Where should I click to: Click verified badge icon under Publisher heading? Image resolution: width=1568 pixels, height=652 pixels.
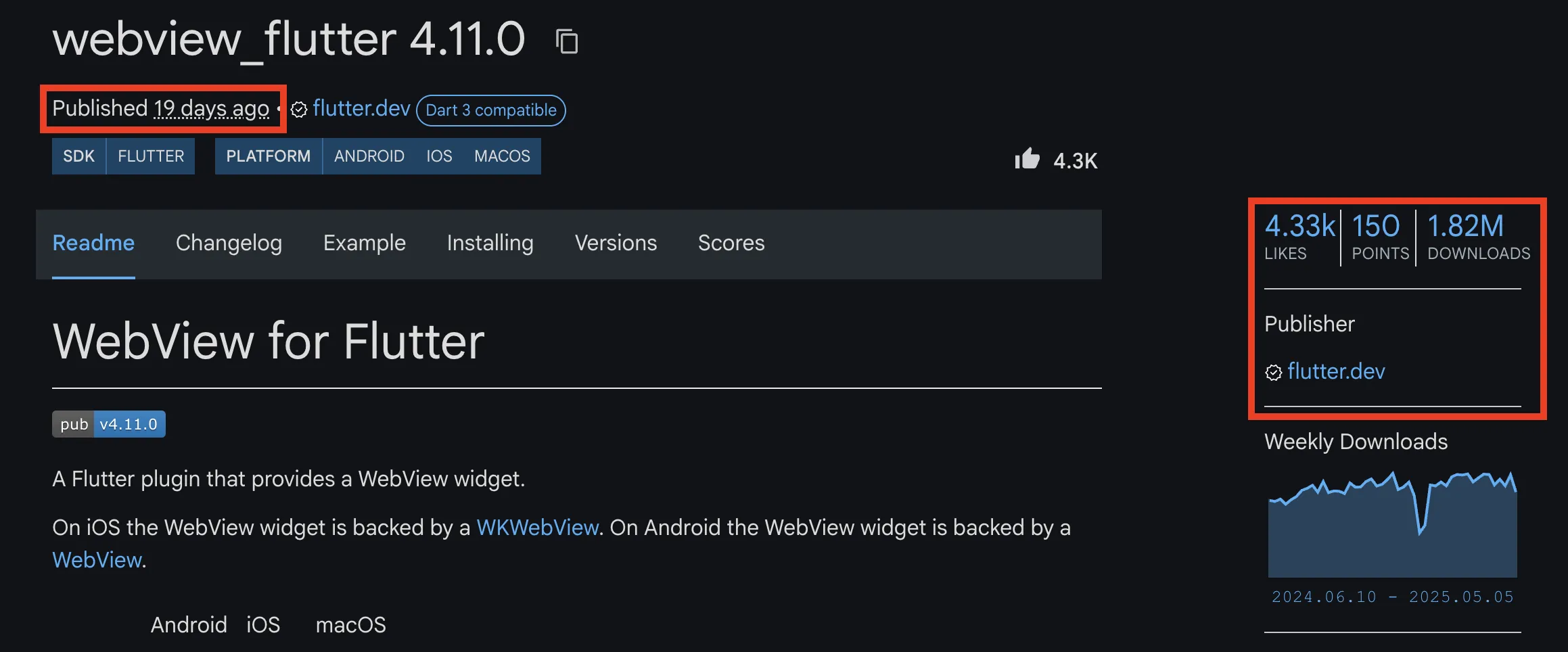[1273, 373]
